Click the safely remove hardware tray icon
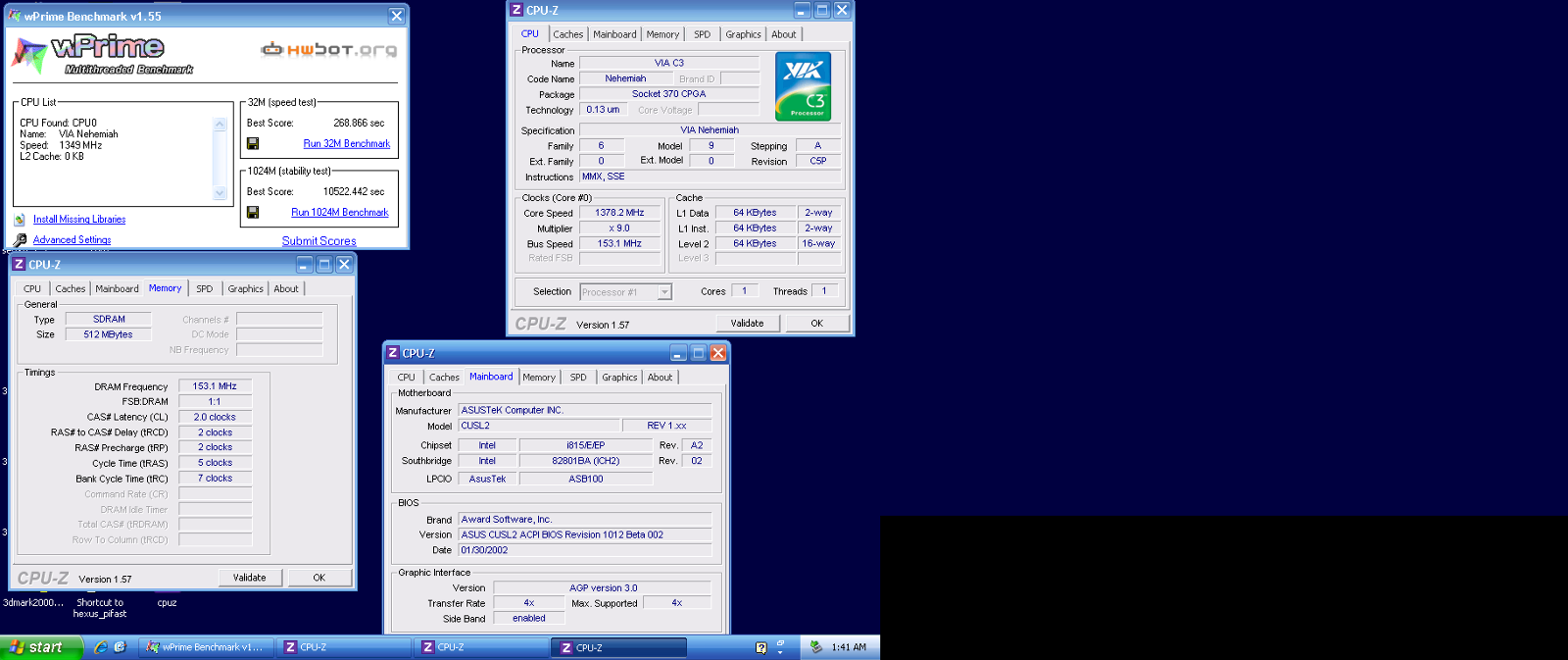The width and height of the screenshot is (1568, 660). [x=815, y=647]
